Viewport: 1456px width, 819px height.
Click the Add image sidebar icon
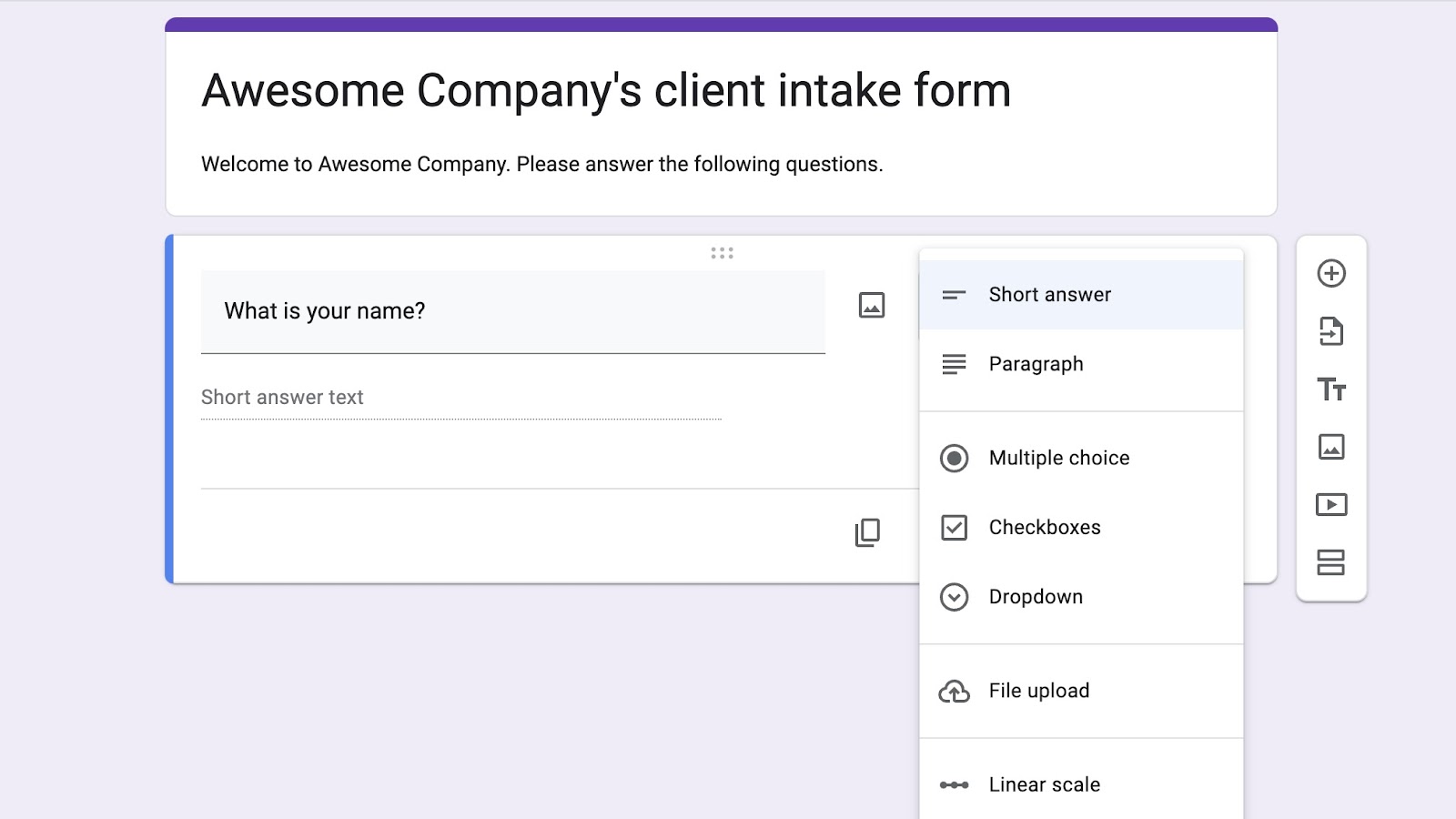click(1331, 447)
